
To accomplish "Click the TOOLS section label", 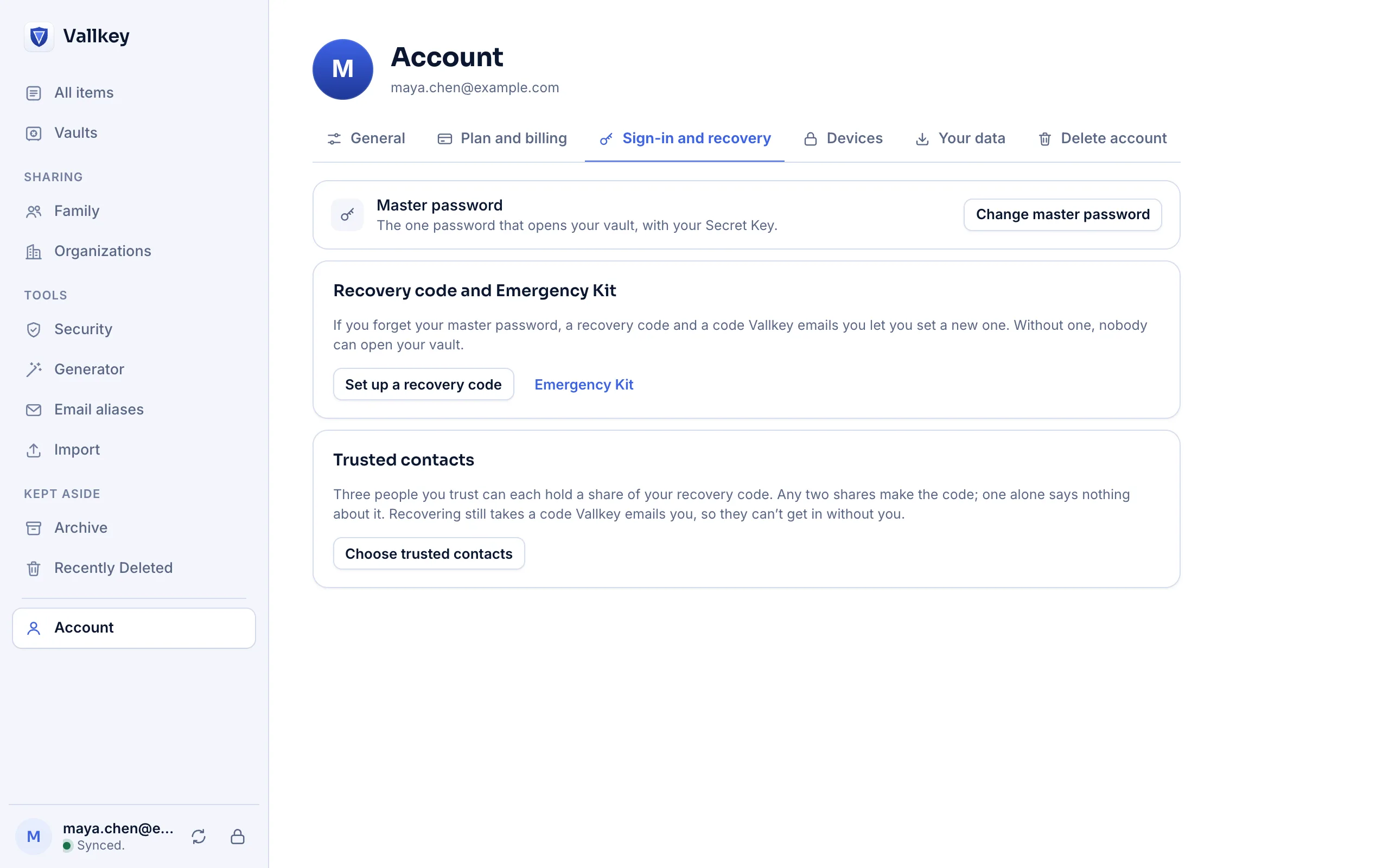I will (x=46, y=295).
